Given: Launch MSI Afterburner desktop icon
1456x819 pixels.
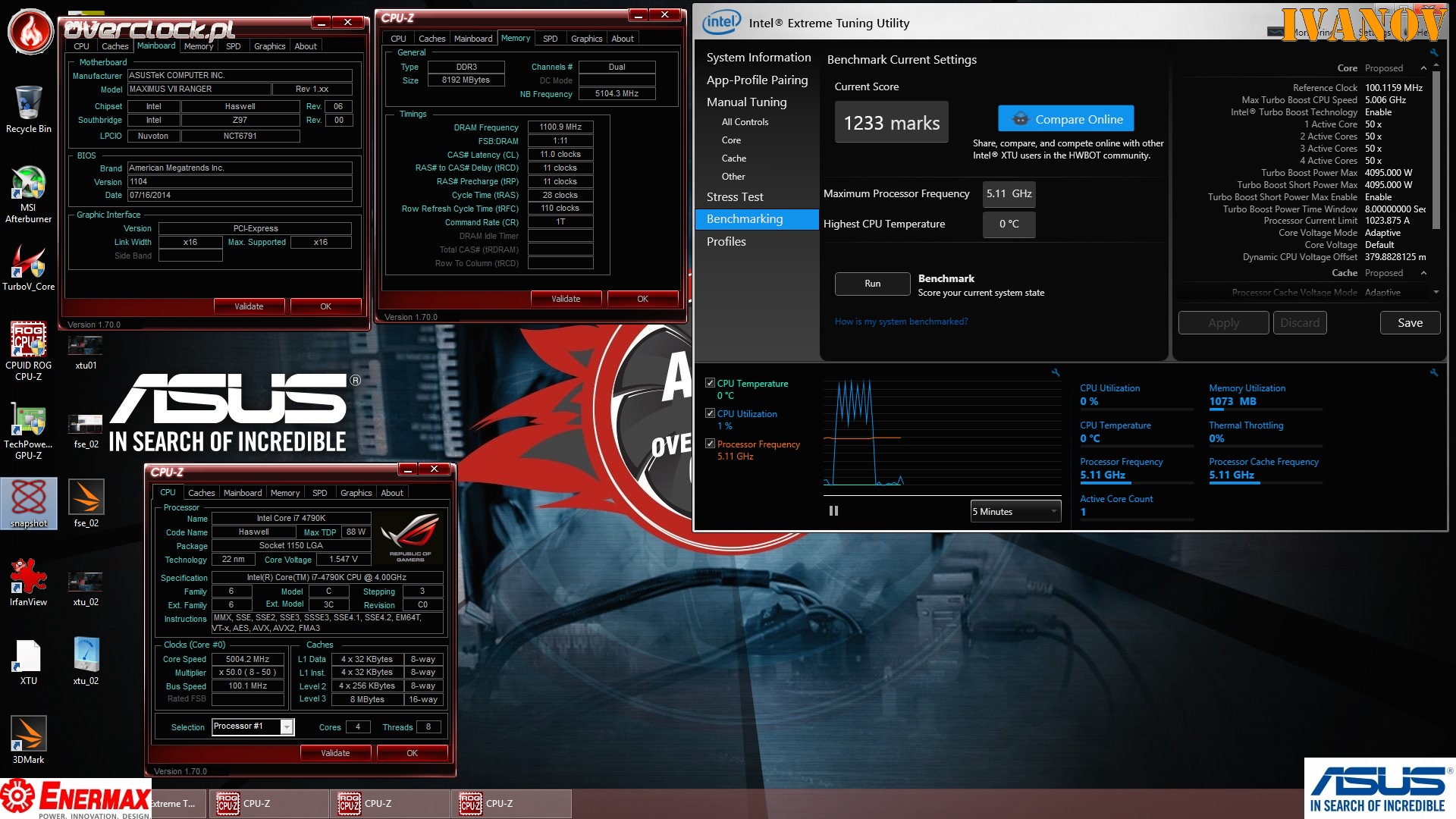Looking at the screenshot, I should pyautogui.click(x=29, y=194).
